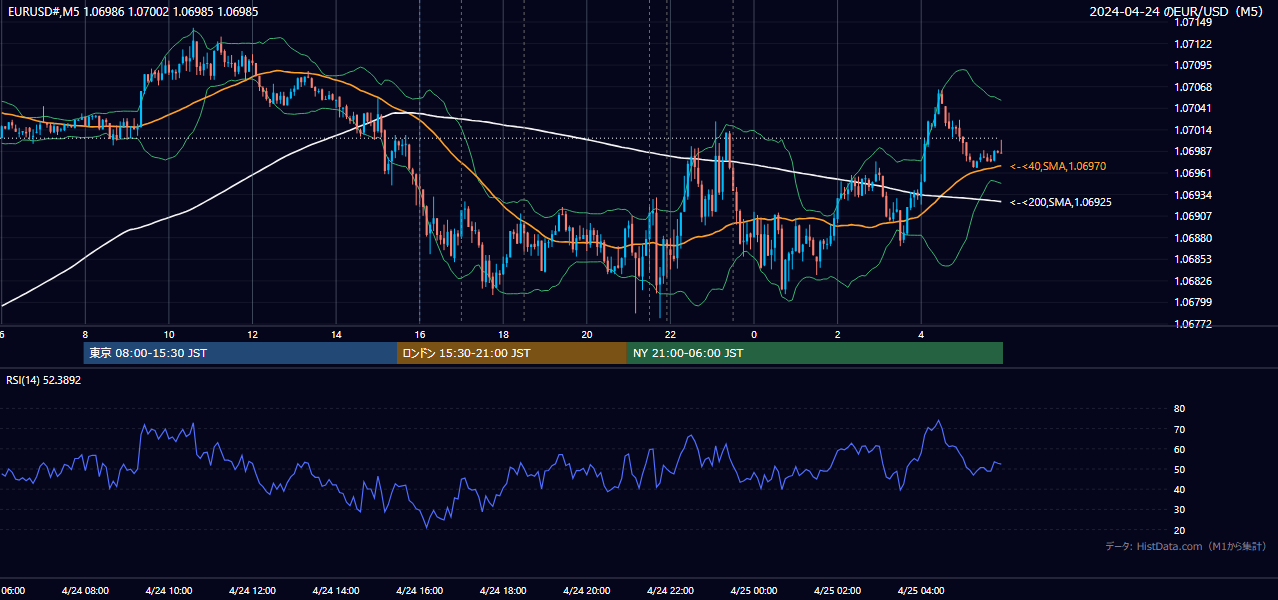Click hour tick 10 below the price chart
The image size is (1278, 600).
(169, 334)
